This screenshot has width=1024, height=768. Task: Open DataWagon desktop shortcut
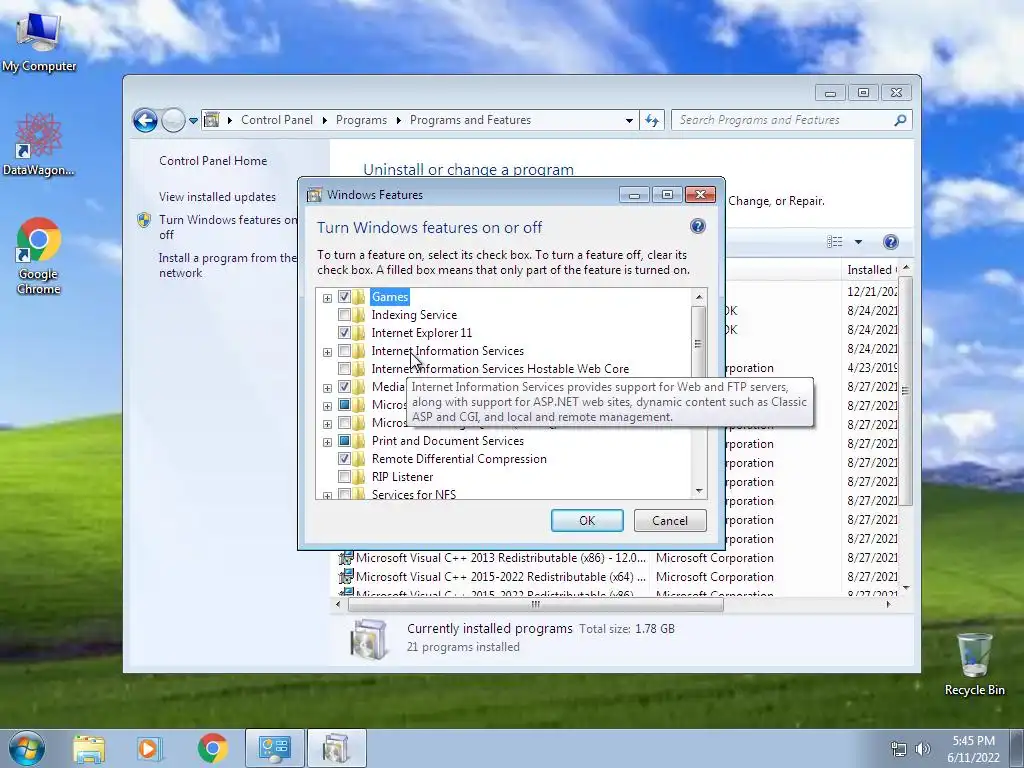[39, 145]
